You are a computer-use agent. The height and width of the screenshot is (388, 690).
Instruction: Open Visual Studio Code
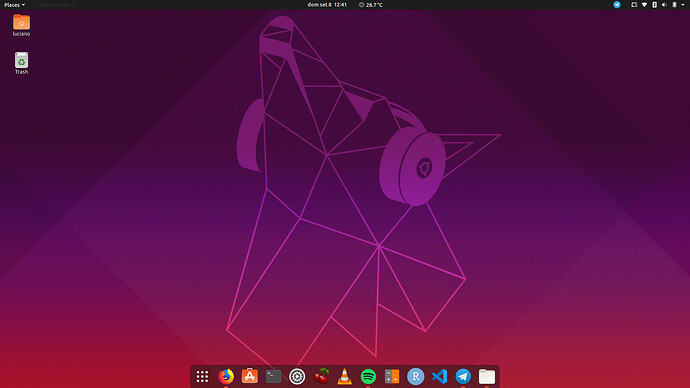tap(439, 377)
